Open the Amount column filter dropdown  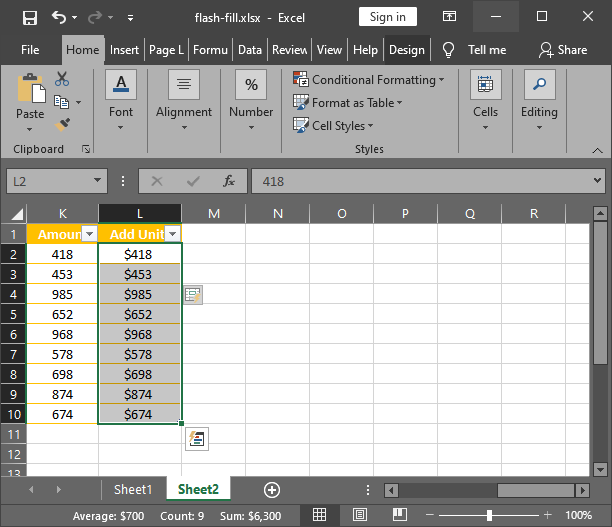[89, 234]
